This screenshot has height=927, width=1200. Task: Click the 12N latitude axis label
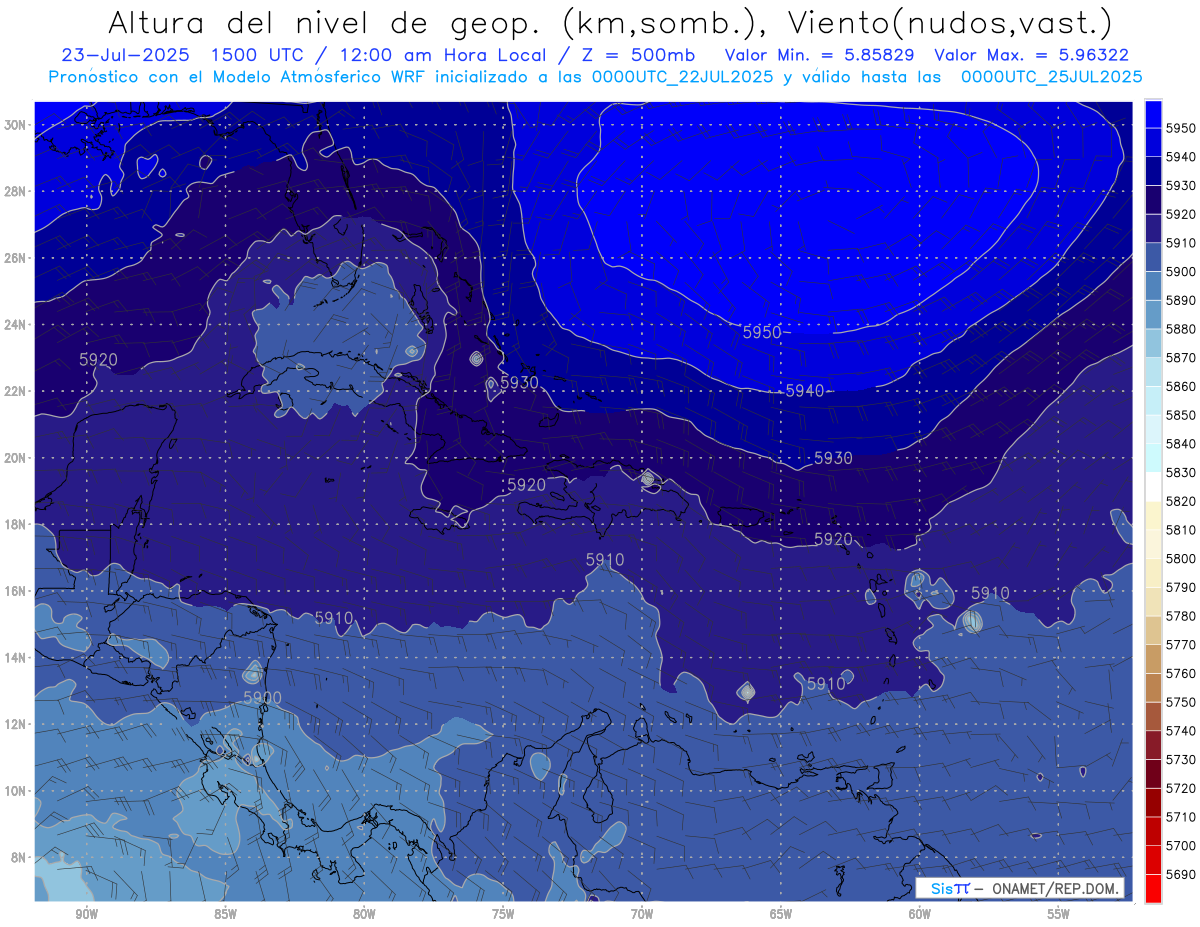click(x=15, y=724)
